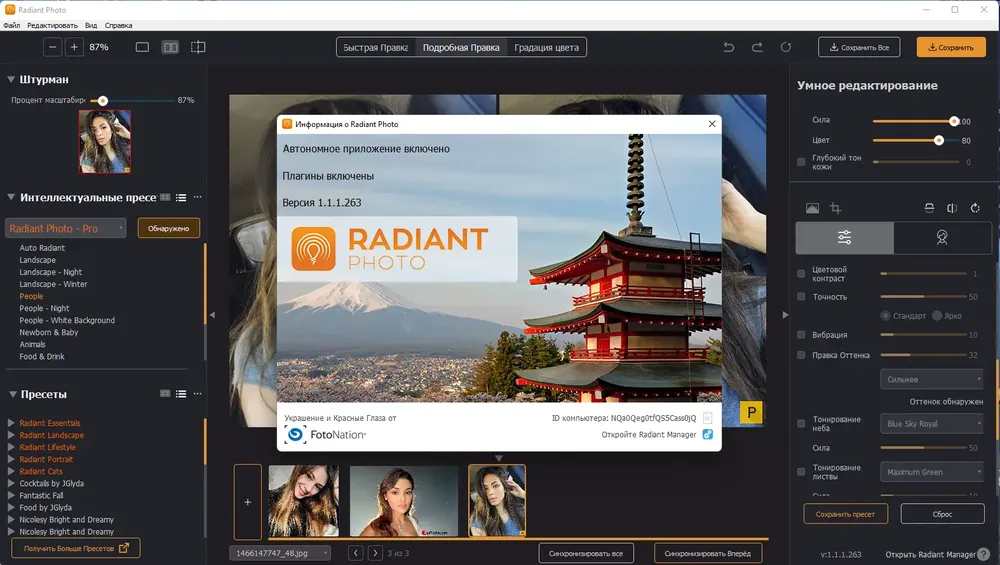
Task: Click the reset circular arrow in toolbar
Action: coord(786,47)
